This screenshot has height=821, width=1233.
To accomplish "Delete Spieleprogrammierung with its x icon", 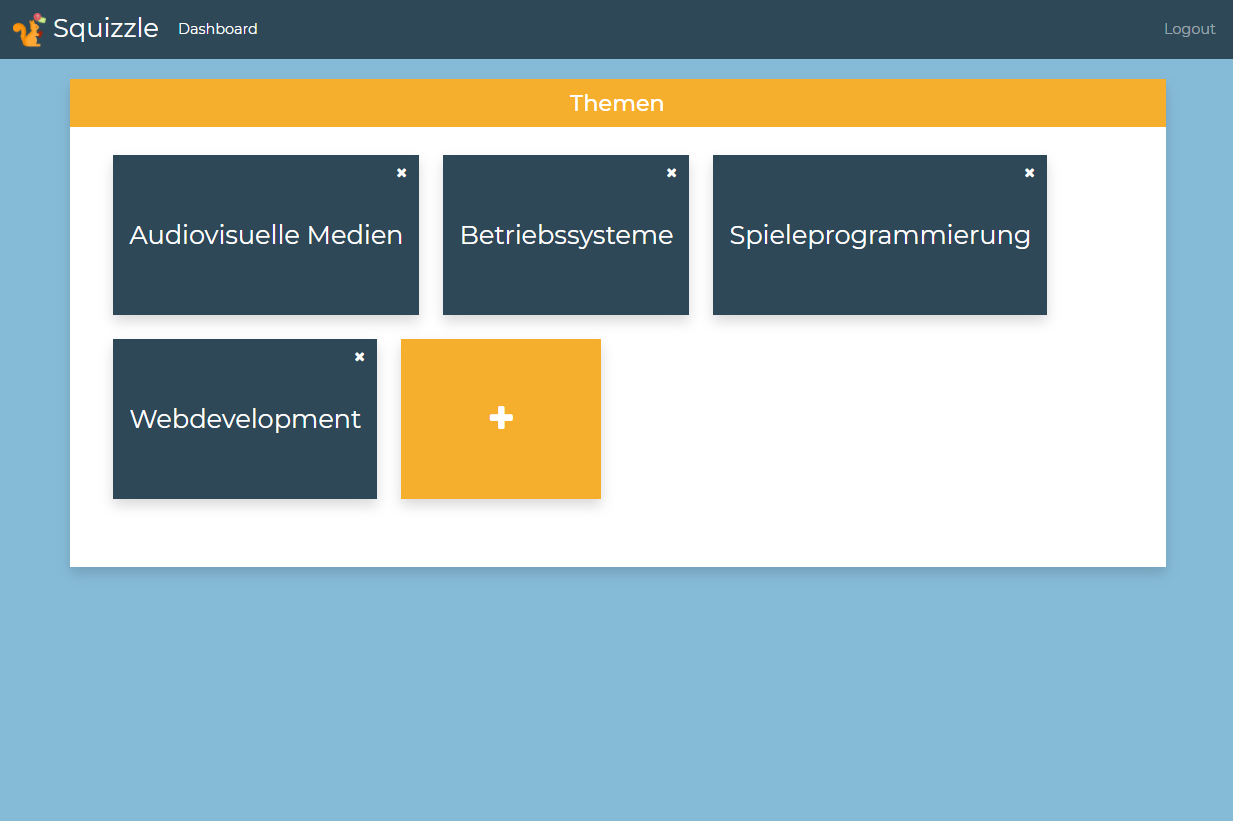I will 1030,173.
